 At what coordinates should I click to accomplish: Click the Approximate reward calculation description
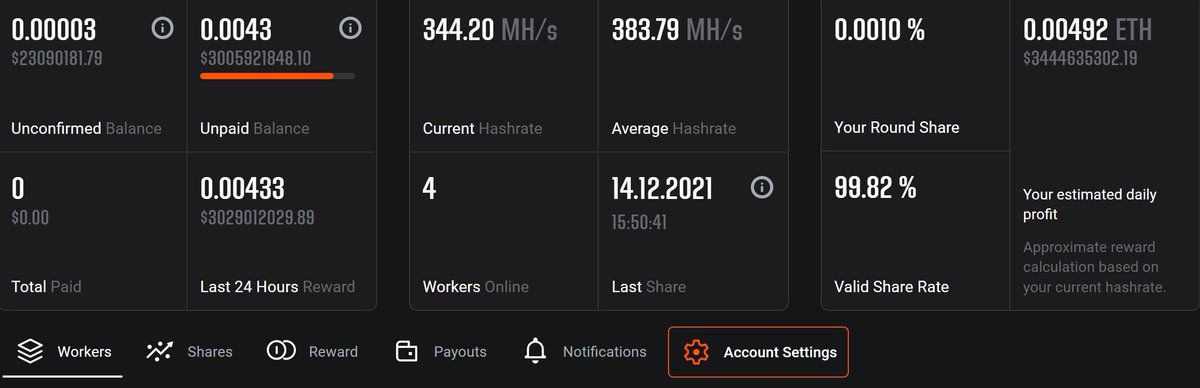pos(1095,267)
